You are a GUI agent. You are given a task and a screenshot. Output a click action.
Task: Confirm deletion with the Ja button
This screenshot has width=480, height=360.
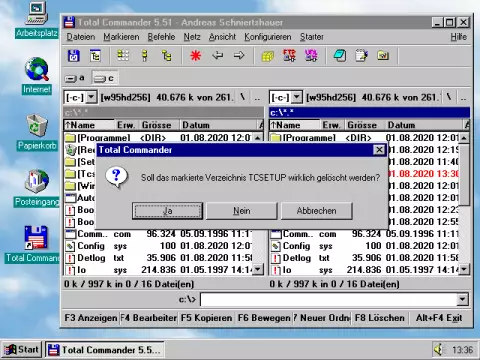pyautogui.click(x=167, y=211)
